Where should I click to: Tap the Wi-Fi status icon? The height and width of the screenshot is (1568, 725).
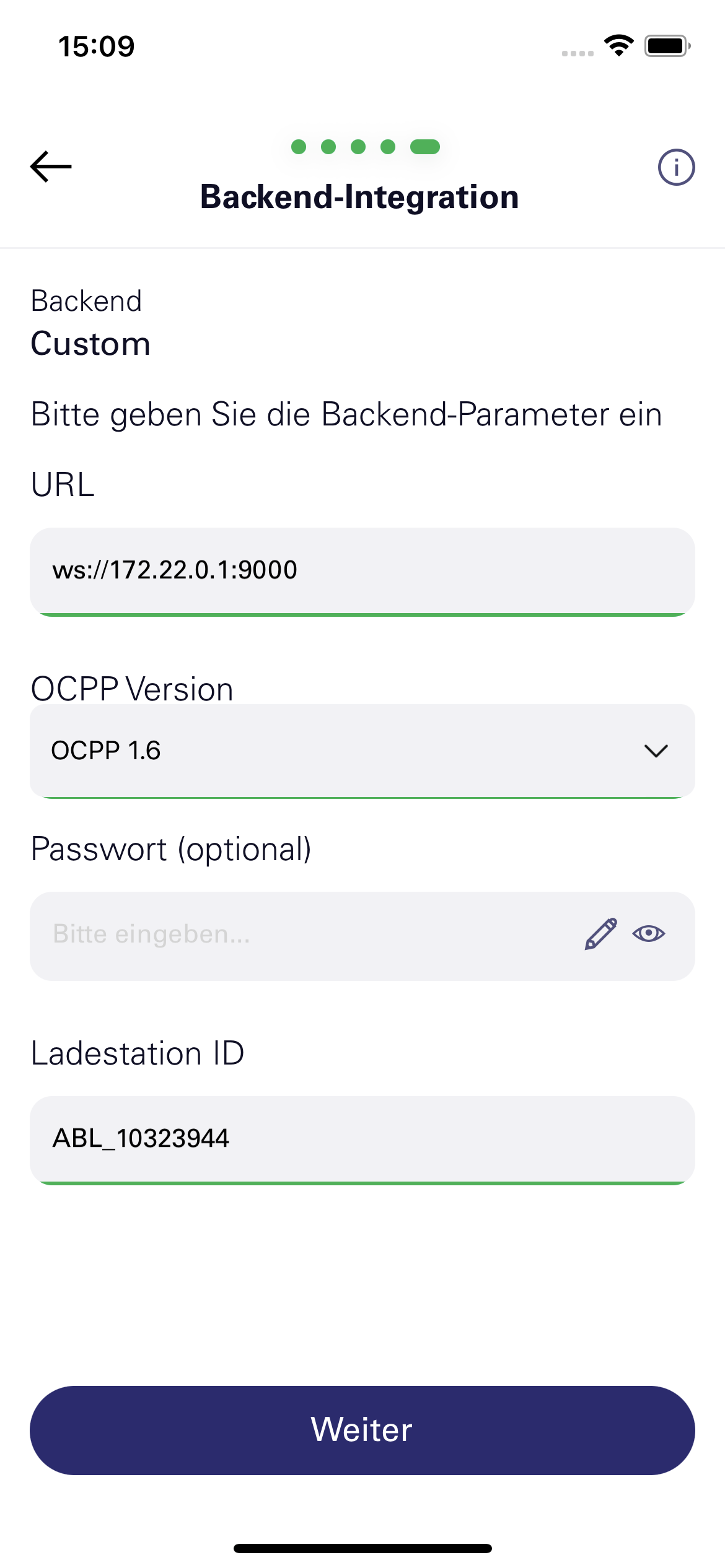(x=618, y=46)
